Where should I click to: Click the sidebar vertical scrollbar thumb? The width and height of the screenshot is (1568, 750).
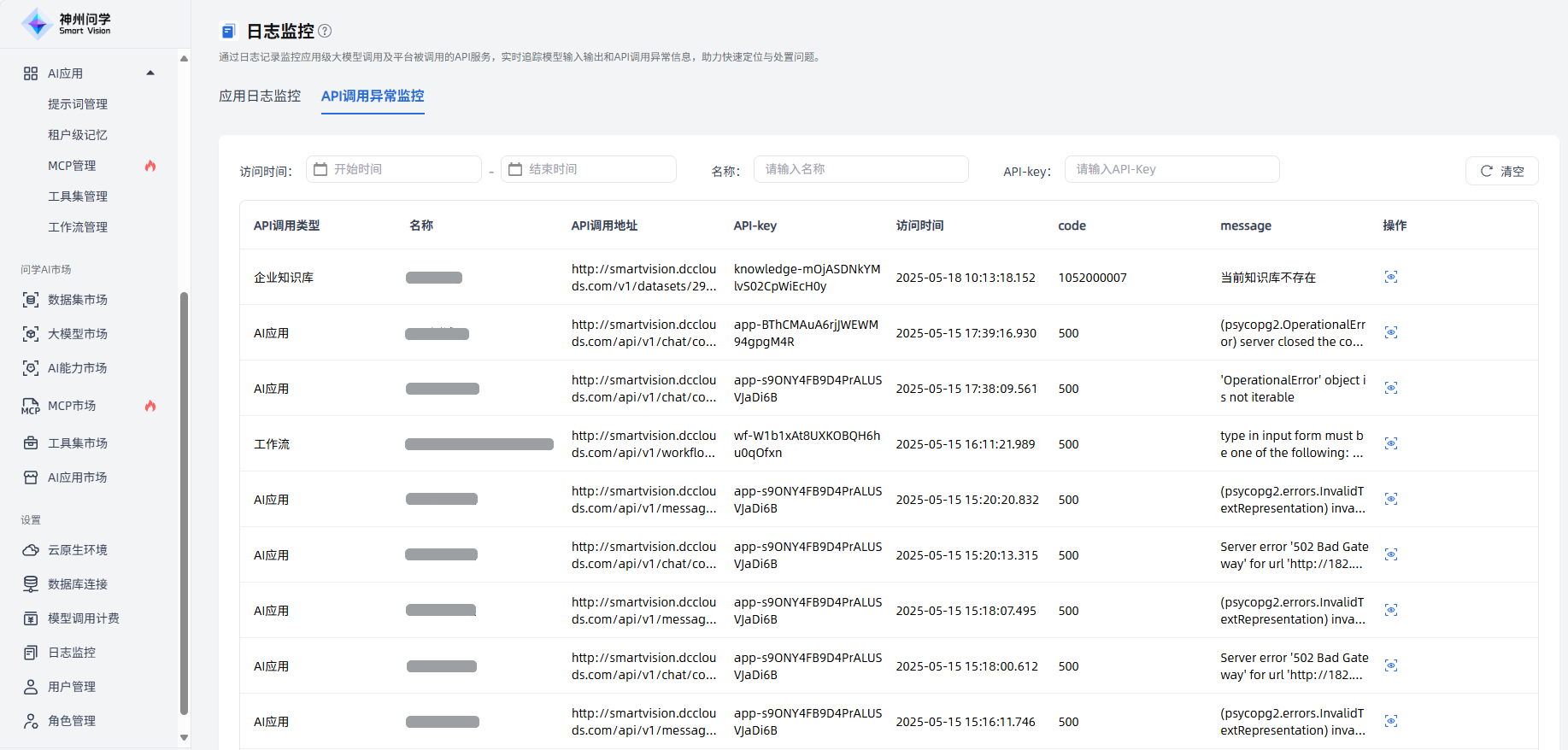[x=184, y=504]
